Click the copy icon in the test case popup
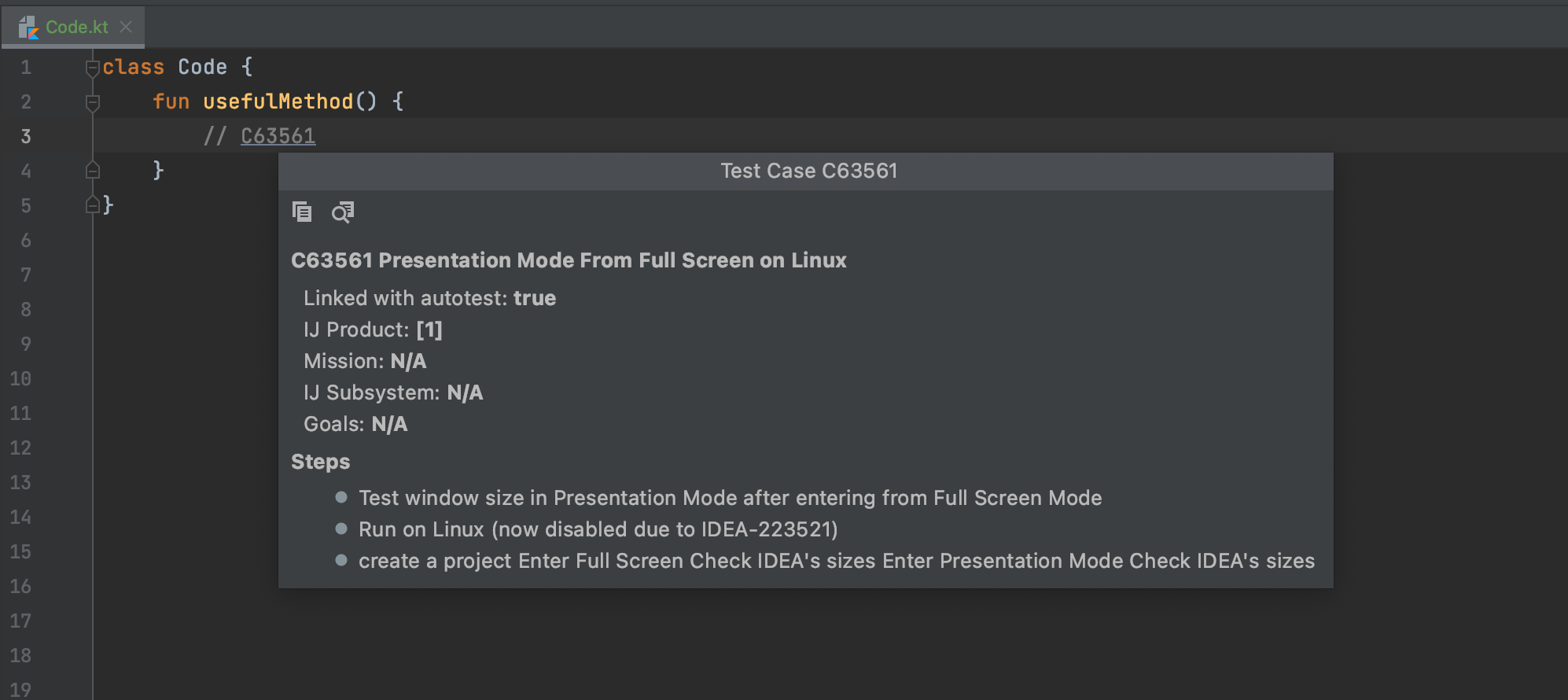The width and height of the screenshot is (1568, 700). (x=302, y=212)
